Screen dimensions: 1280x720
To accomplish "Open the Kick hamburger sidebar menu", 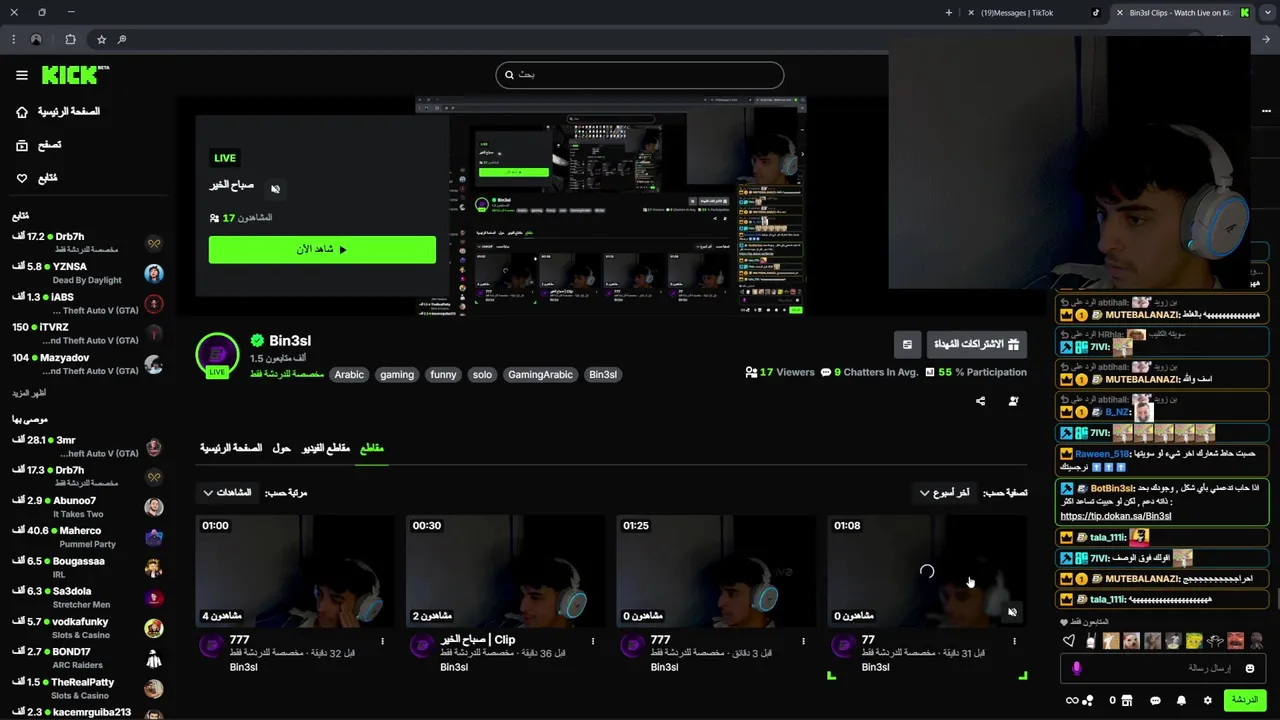I will [x=22, y=75].
